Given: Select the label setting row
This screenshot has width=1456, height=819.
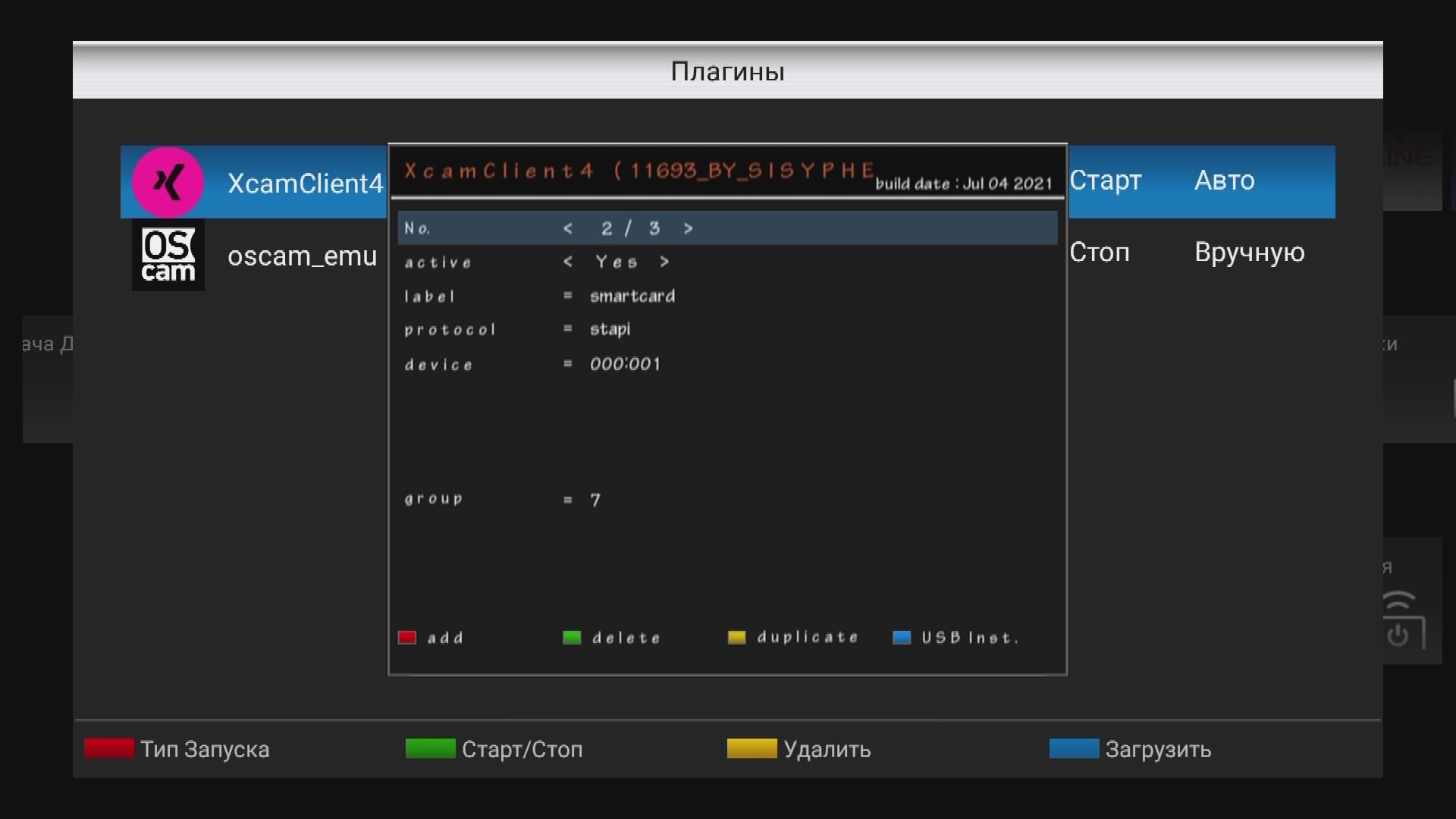Looking at the screenshot, I should [x=727, y=296].
